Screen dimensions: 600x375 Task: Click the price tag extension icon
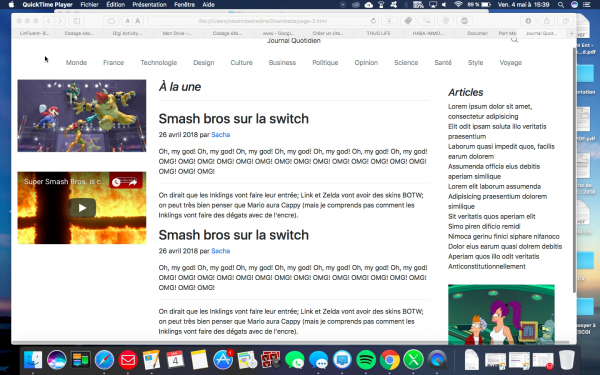click(408, 21)
